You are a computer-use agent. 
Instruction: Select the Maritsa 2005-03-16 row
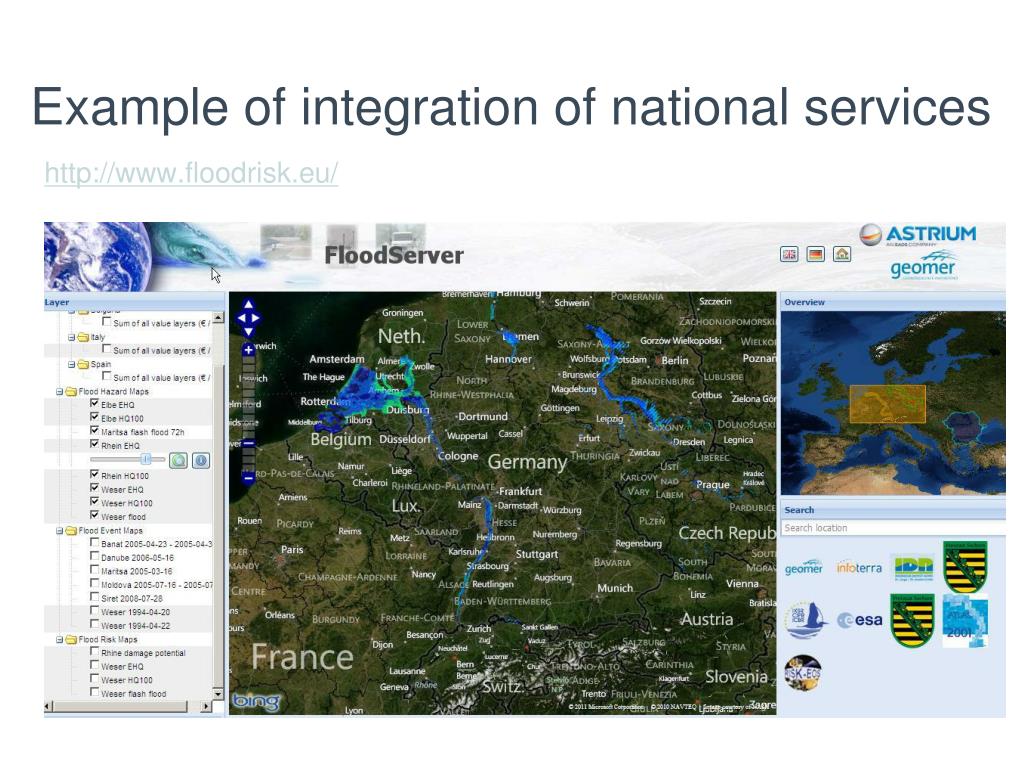click(x=129, y=571)
